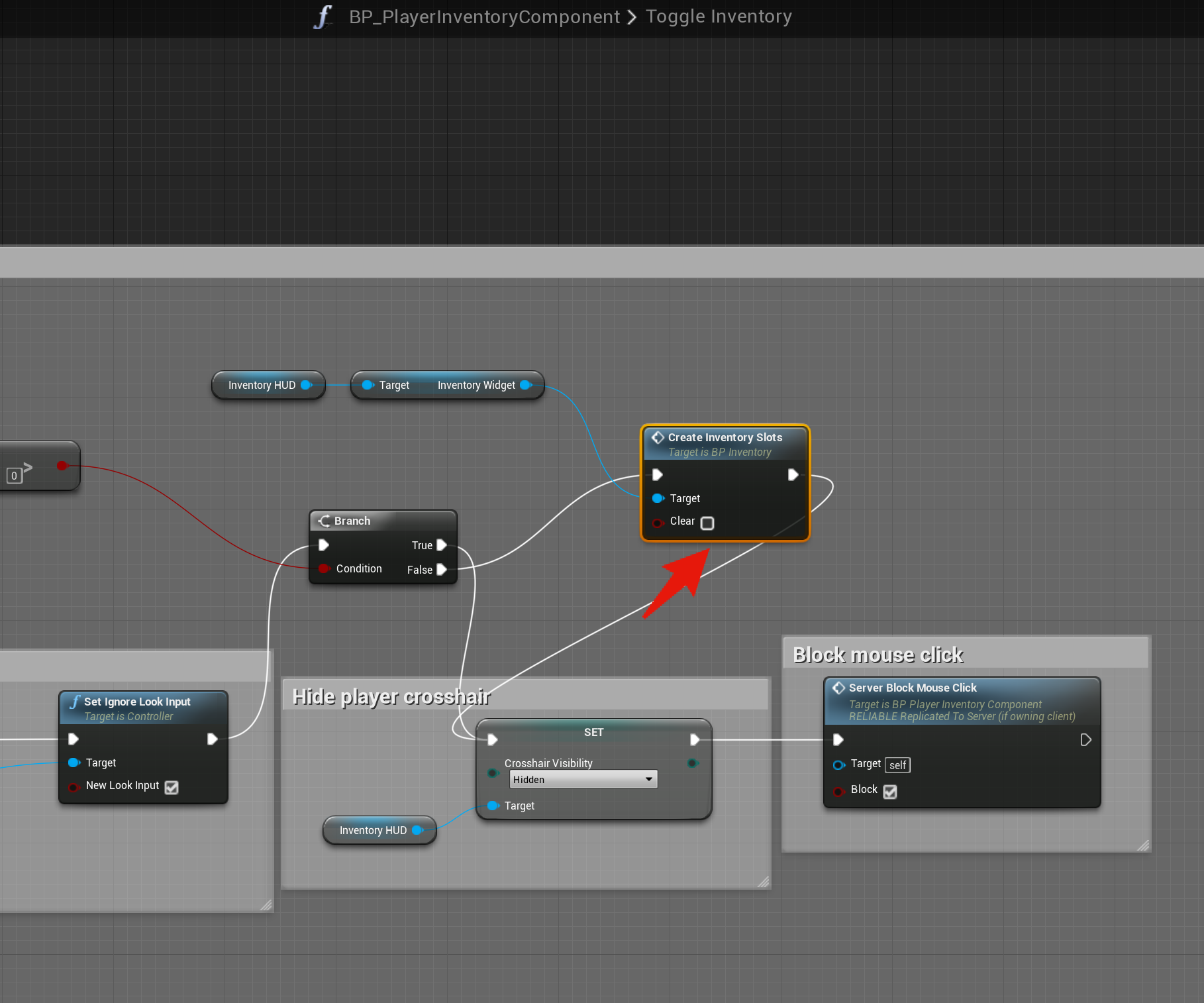Enable the Clear checkbox on Create Inventory Slots
The width and height of the screenshot is (1204, 1003).
pyautogui.click(x=707, y=523)
